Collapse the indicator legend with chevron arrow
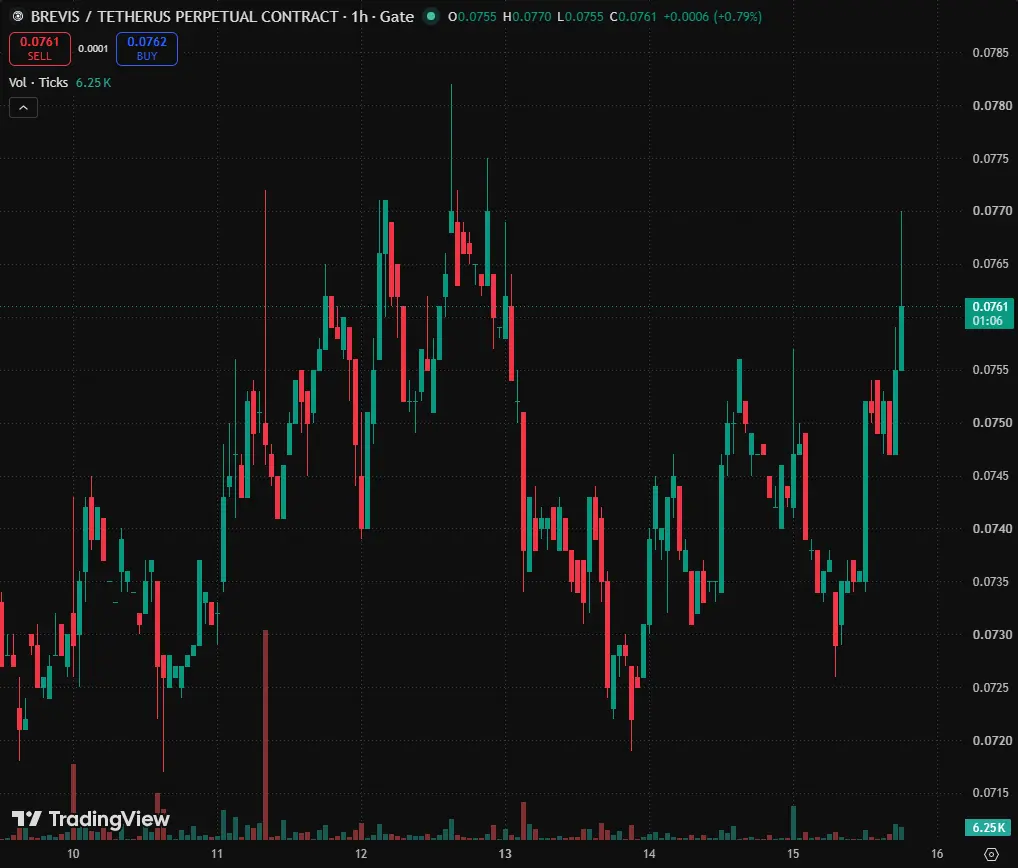 23,108
